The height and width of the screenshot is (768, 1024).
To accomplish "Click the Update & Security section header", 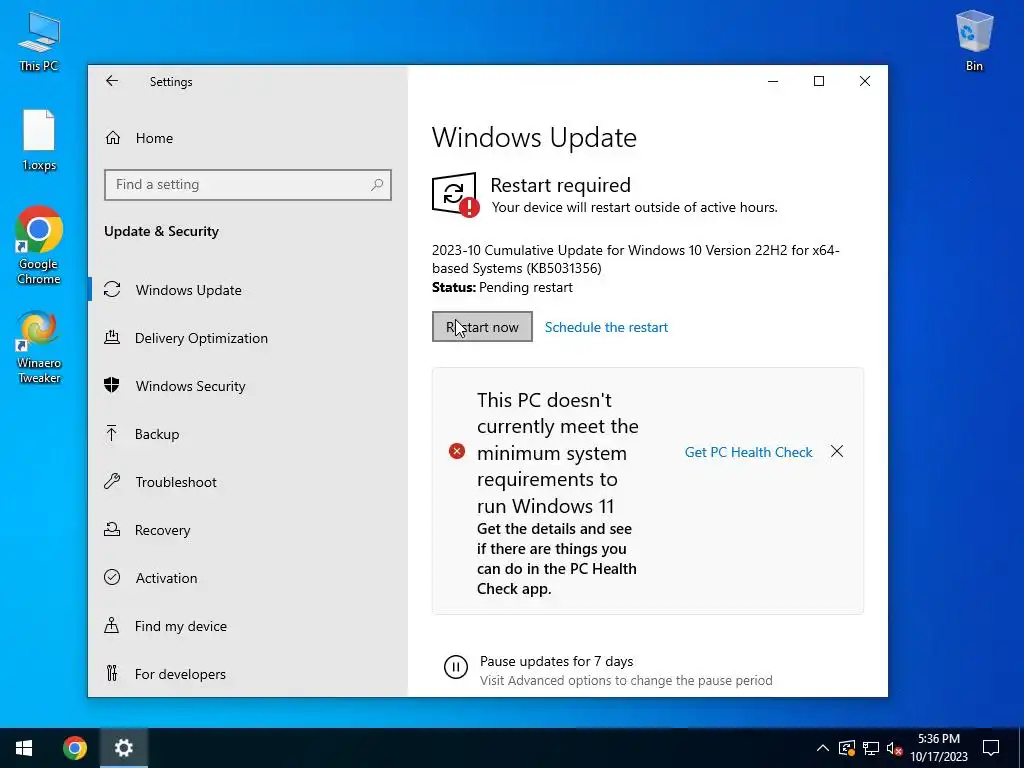I will 161,231.
